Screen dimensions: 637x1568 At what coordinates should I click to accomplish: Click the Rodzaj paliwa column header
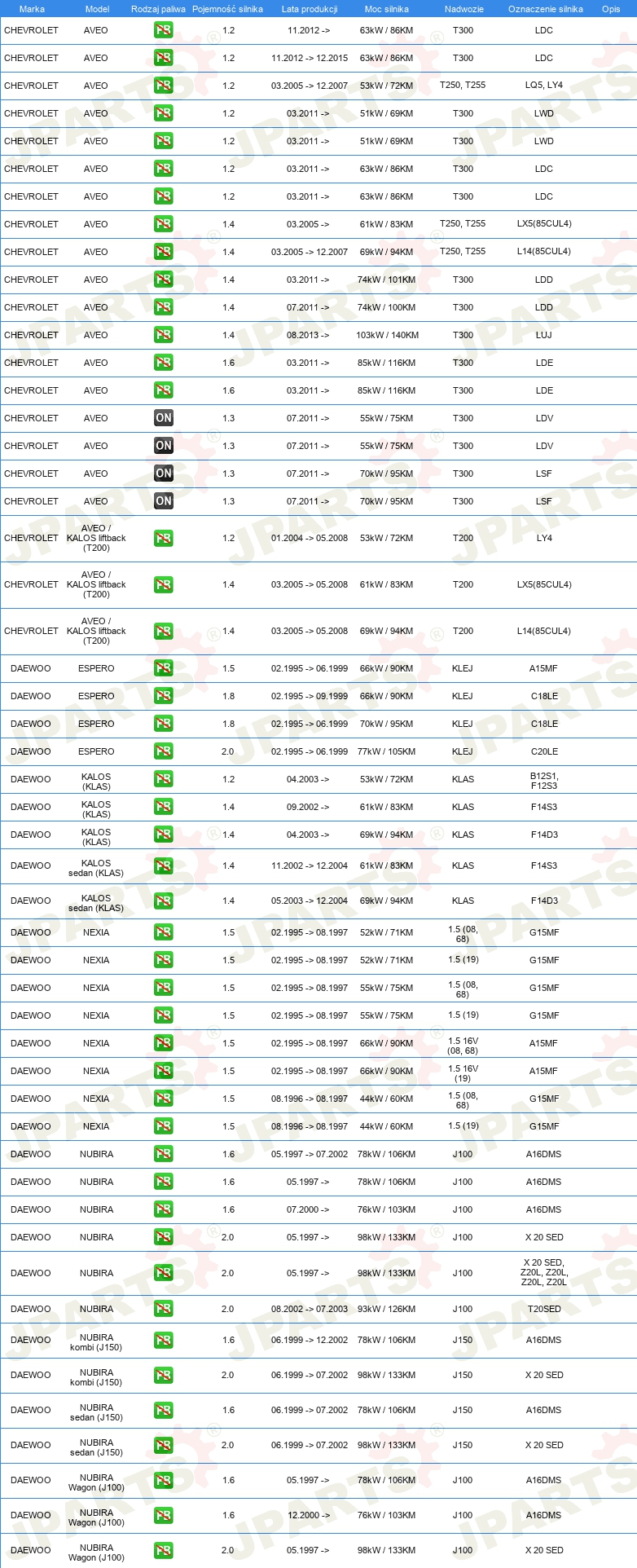[x=158, y=9]
